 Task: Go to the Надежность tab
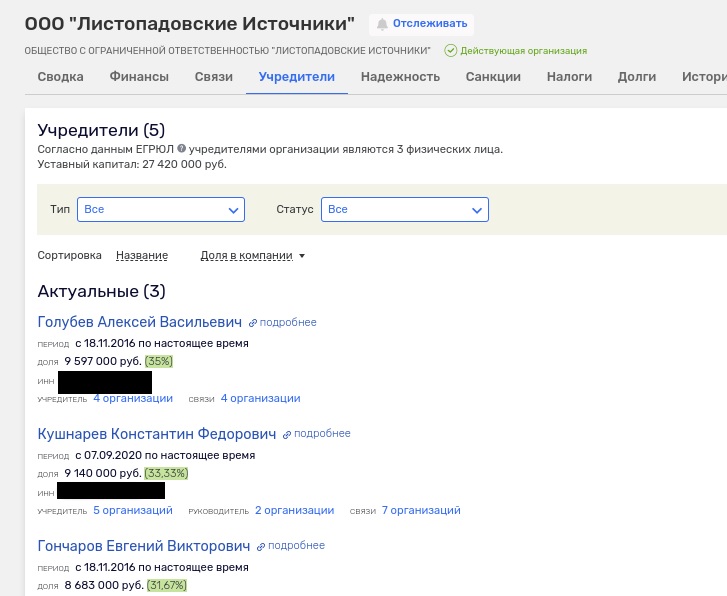pyautogui.click(x=400, y=77)
